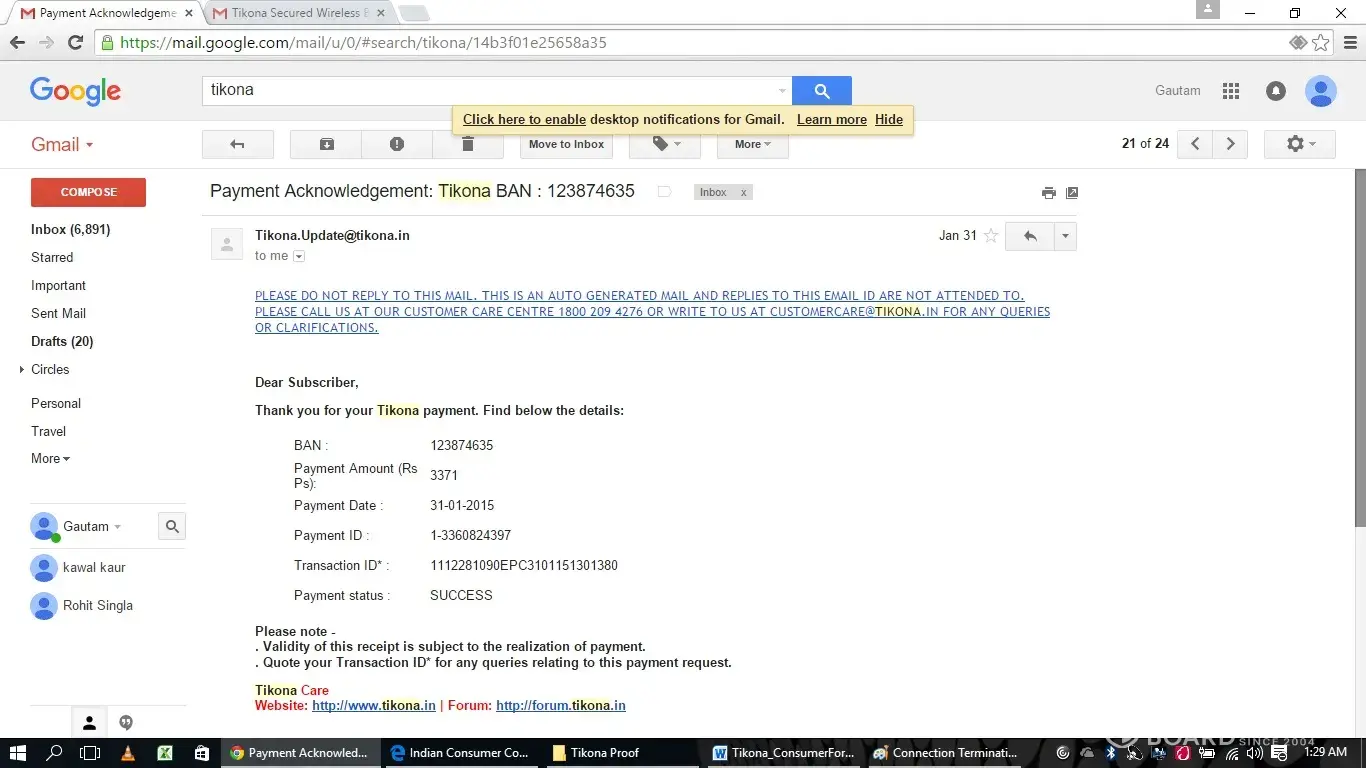
Task: Go to the newer message arrow
Action: tap(1195, 144)
